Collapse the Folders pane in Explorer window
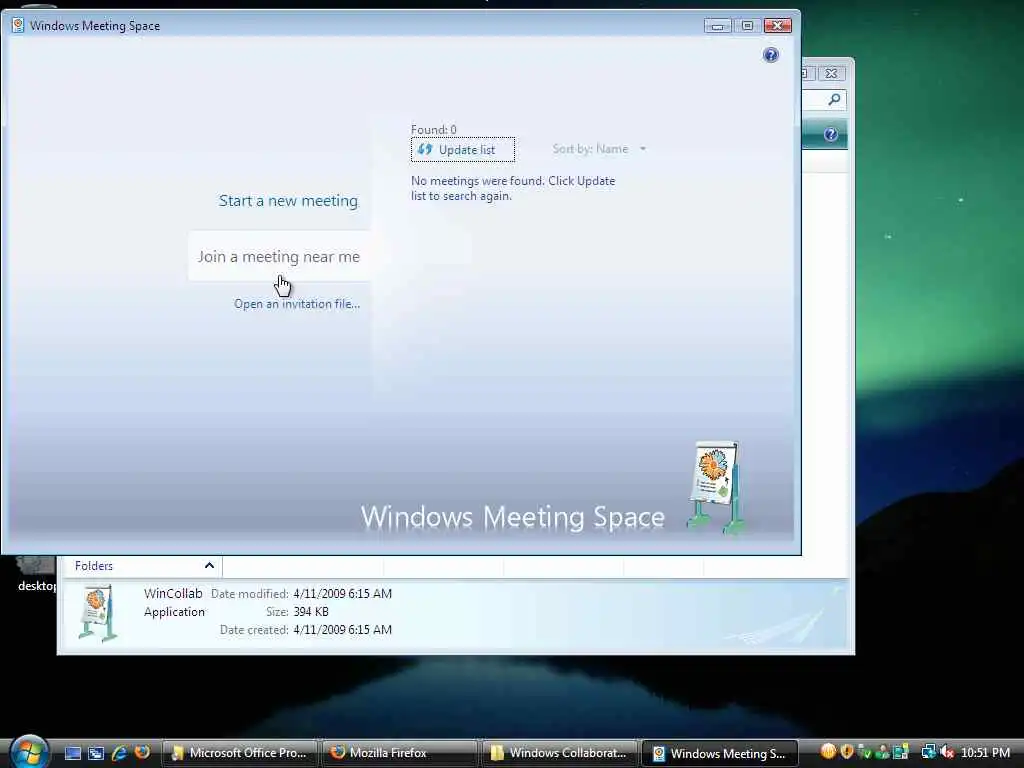The image size is (1024, 768). click(209, 566)
